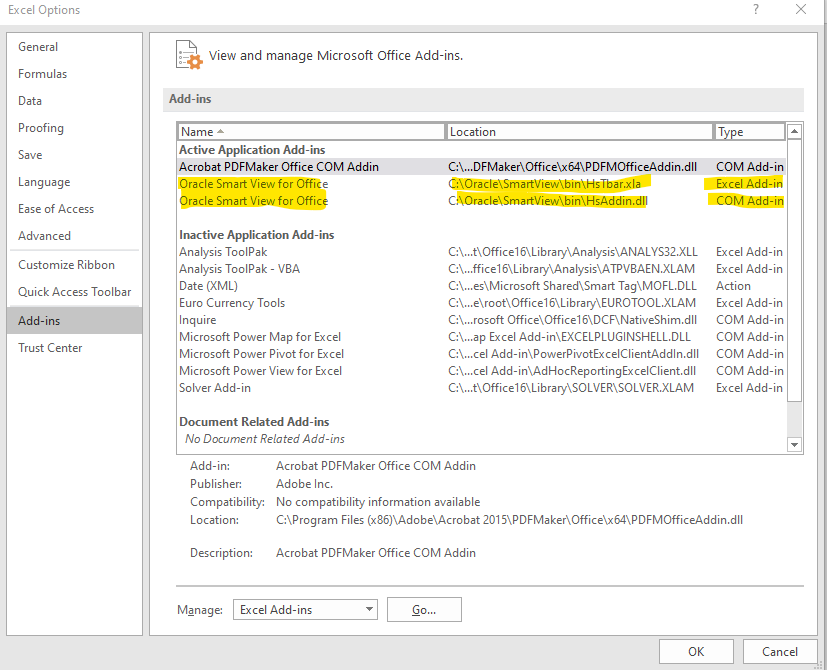Viewport: 827px width, 670px height.
Task: Select the Date (XML) add-in row
Action: (481, 286)
